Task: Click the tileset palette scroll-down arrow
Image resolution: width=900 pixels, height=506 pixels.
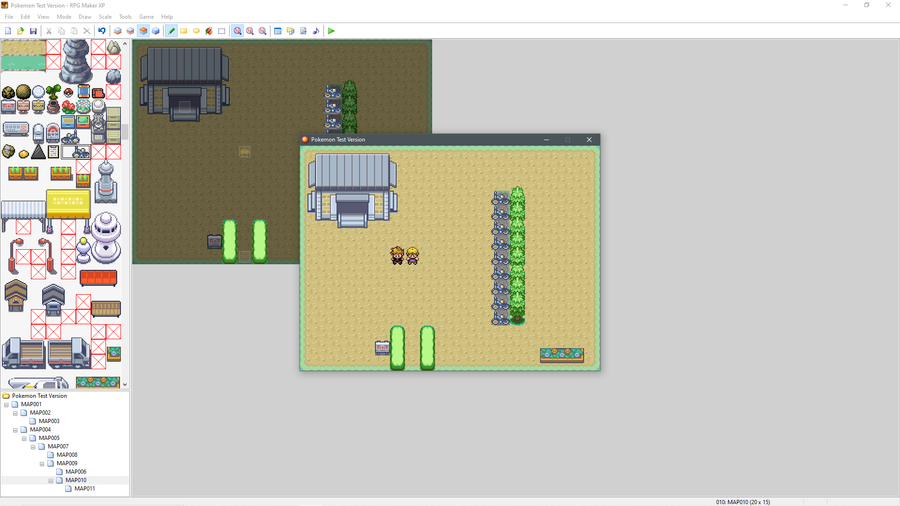Action: (x=125, y=385)
